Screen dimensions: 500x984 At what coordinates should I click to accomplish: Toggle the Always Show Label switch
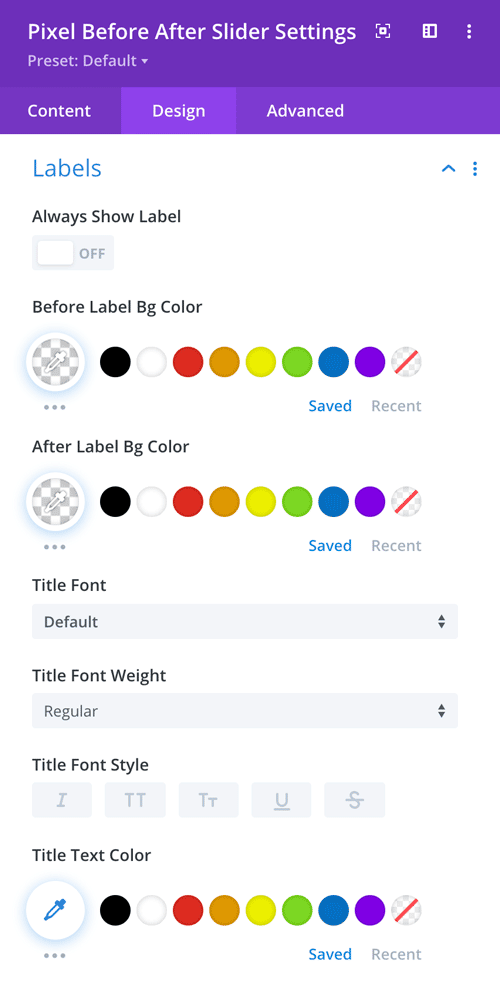click(x=73, y=253)
